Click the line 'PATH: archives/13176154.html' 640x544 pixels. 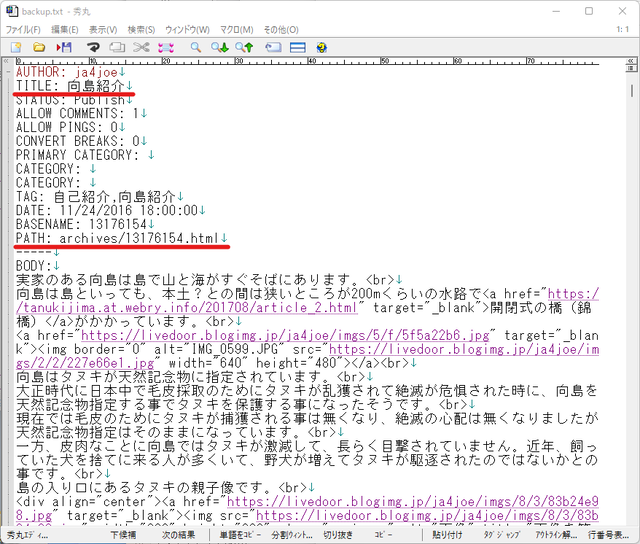121,238
